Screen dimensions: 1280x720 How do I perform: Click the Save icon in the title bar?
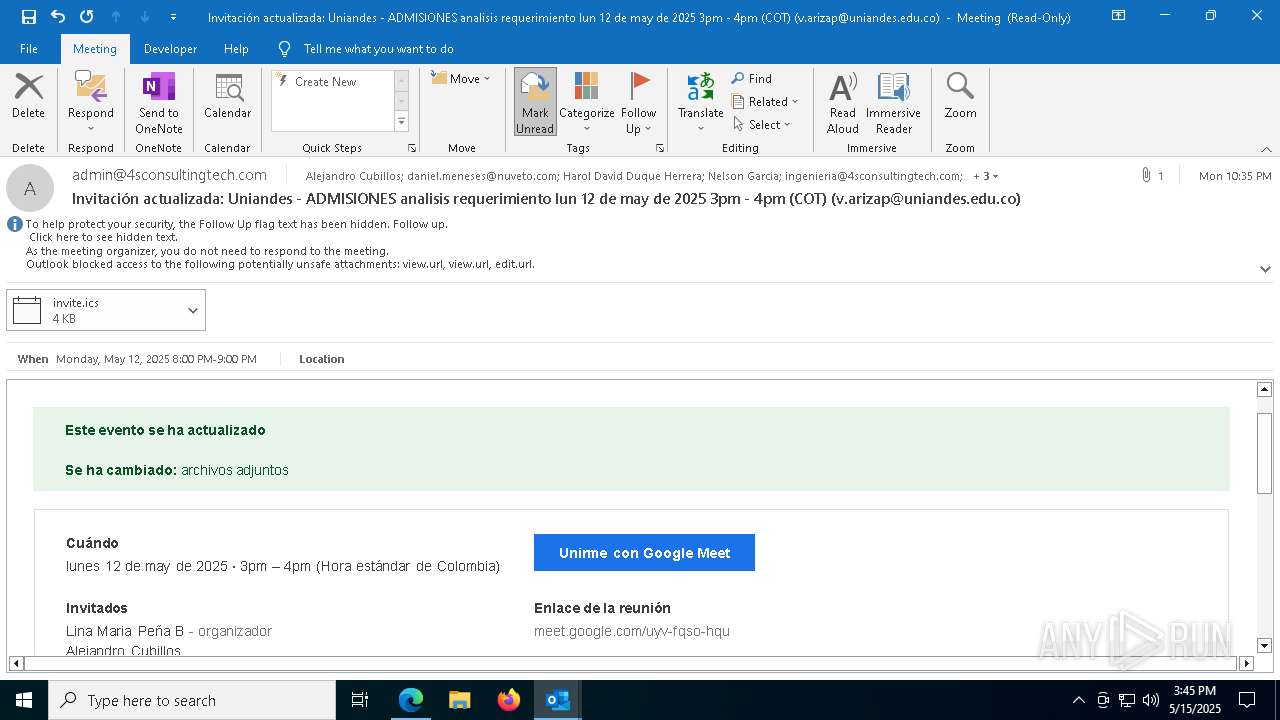tap(29, 17)
